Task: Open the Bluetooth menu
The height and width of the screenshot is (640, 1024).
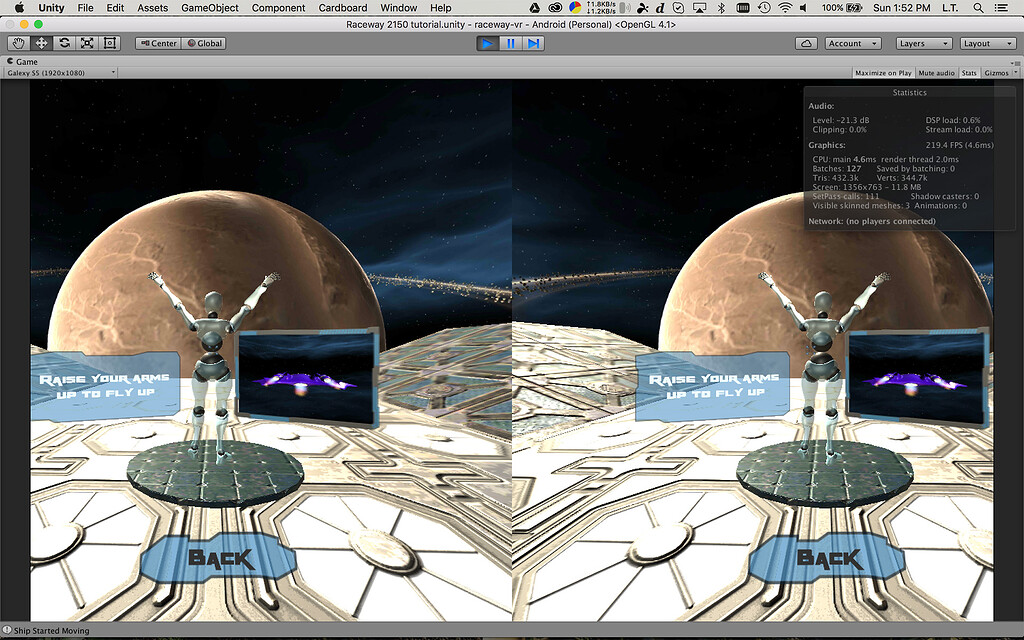Action: [x=719, y=8]
